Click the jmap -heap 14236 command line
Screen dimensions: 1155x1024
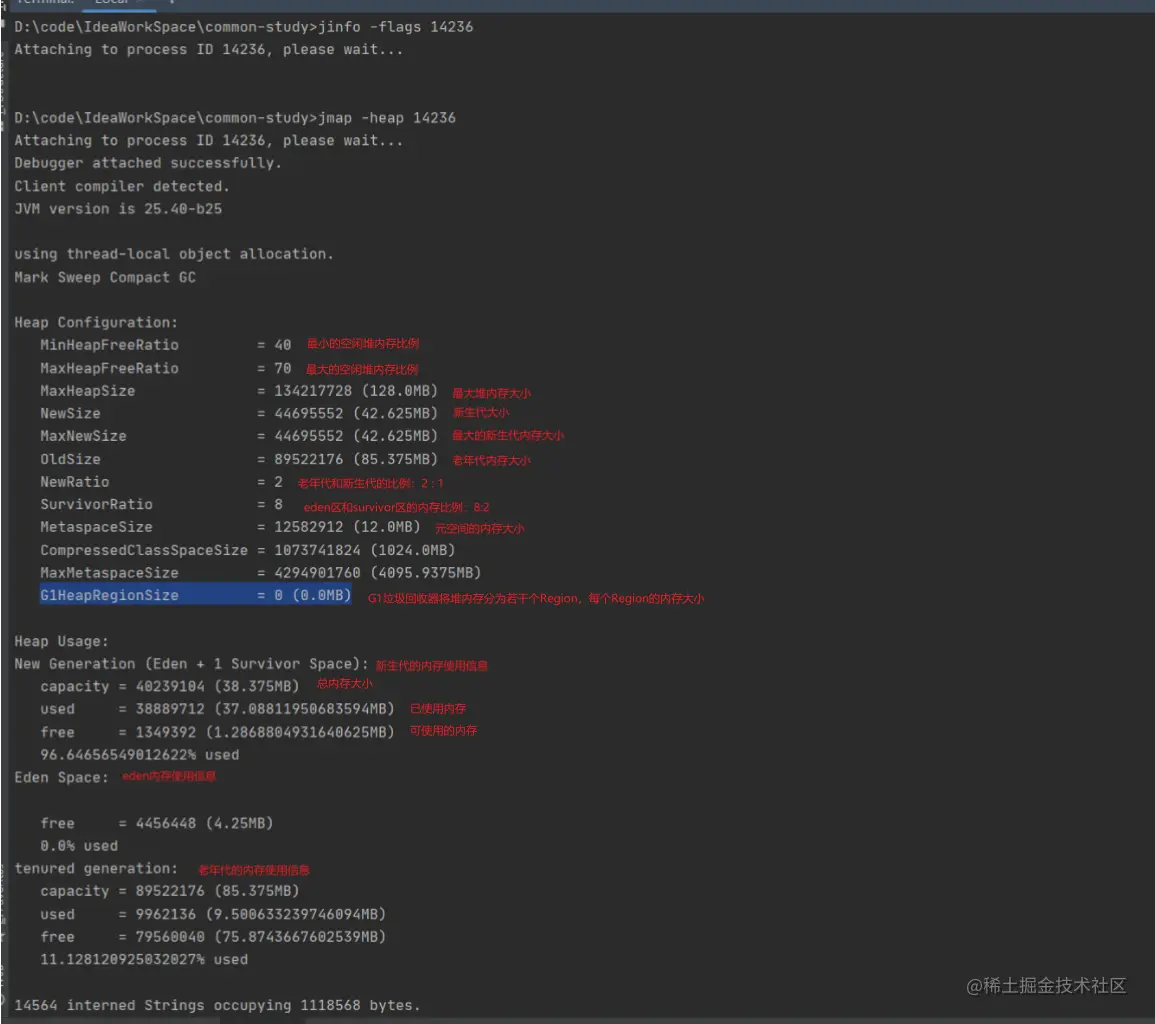pos(235,118)
